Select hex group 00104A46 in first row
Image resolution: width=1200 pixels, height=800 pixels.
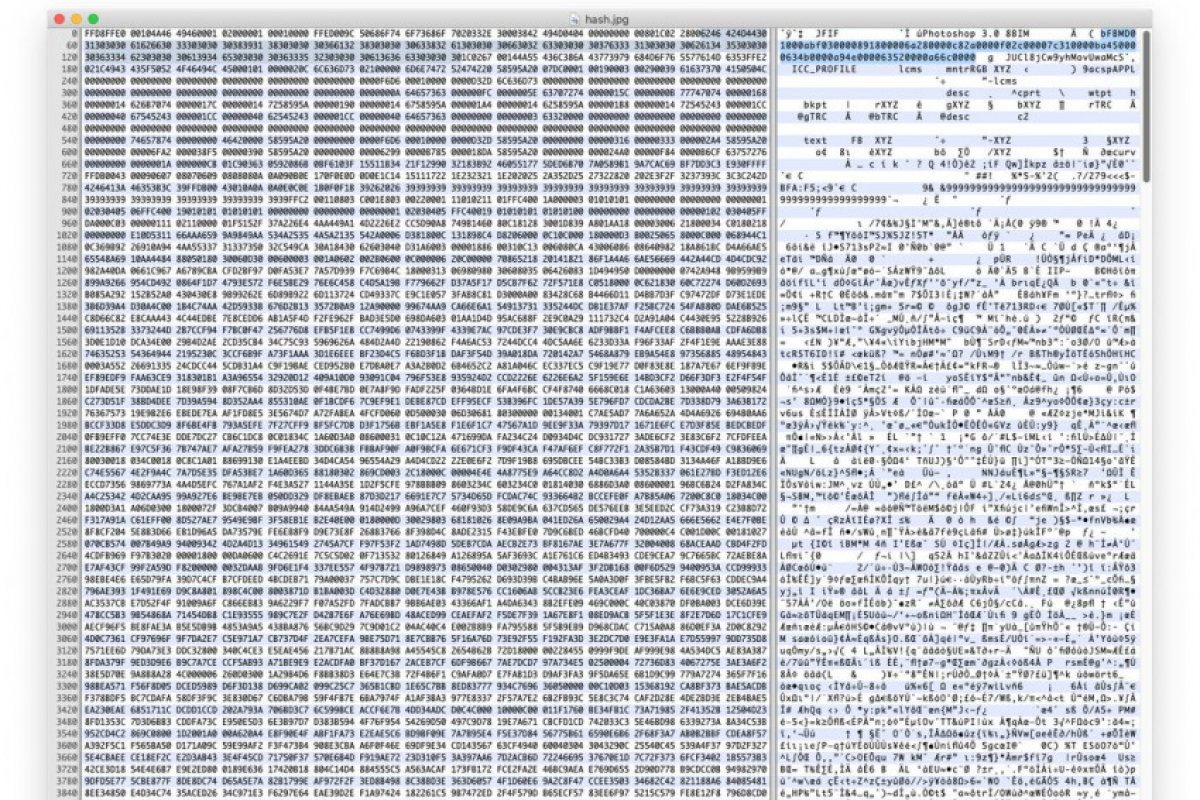(150, 33)
